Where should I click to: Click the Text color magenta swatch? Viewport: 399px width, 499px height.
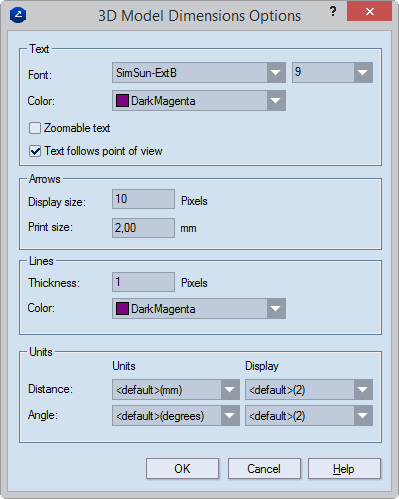pos(122,101)
